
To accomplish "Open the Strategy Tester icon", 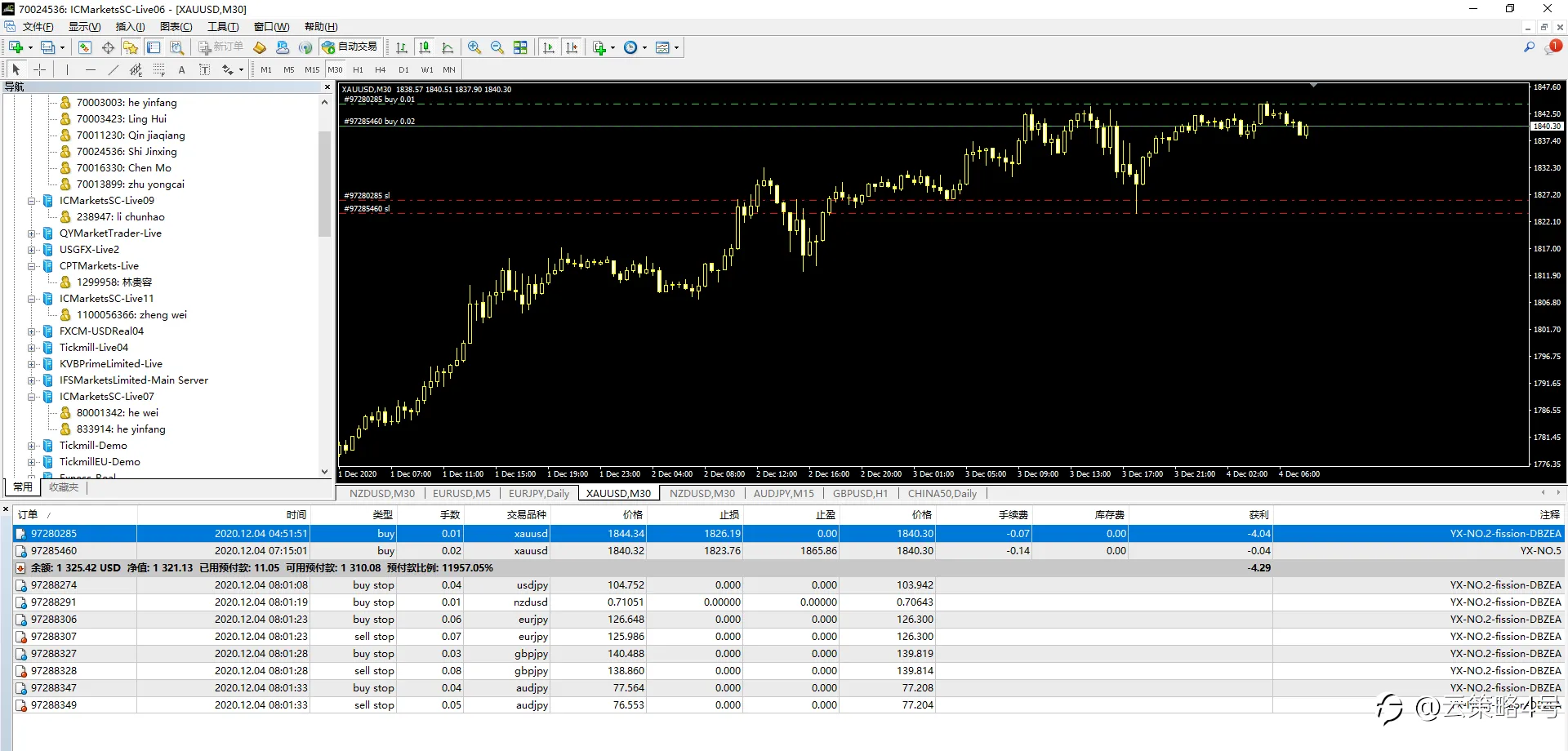I will 176,47.
